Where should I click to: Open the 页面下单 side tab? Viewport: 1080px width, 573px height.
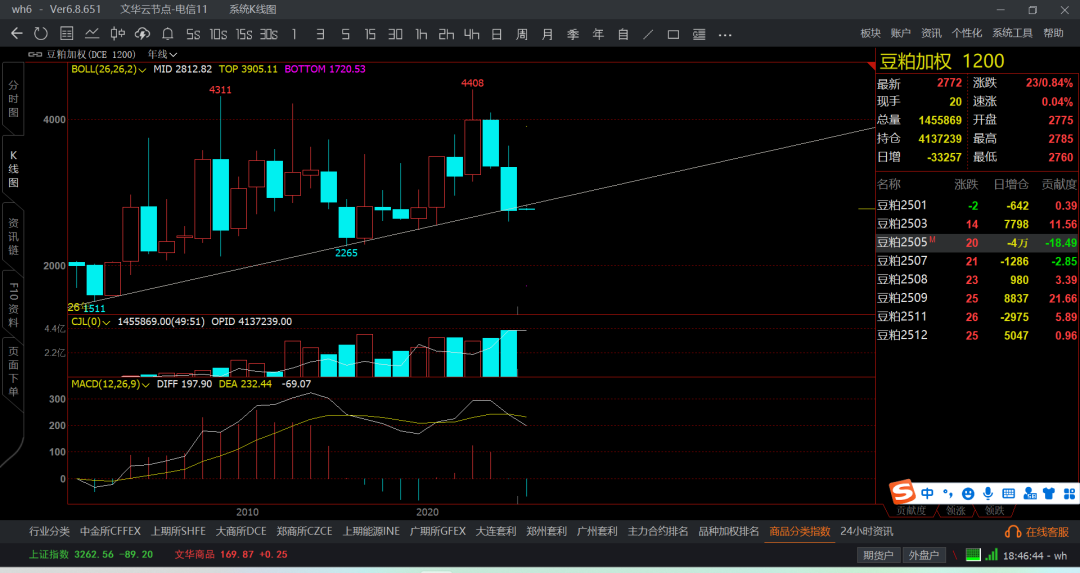tap(13, 372)
